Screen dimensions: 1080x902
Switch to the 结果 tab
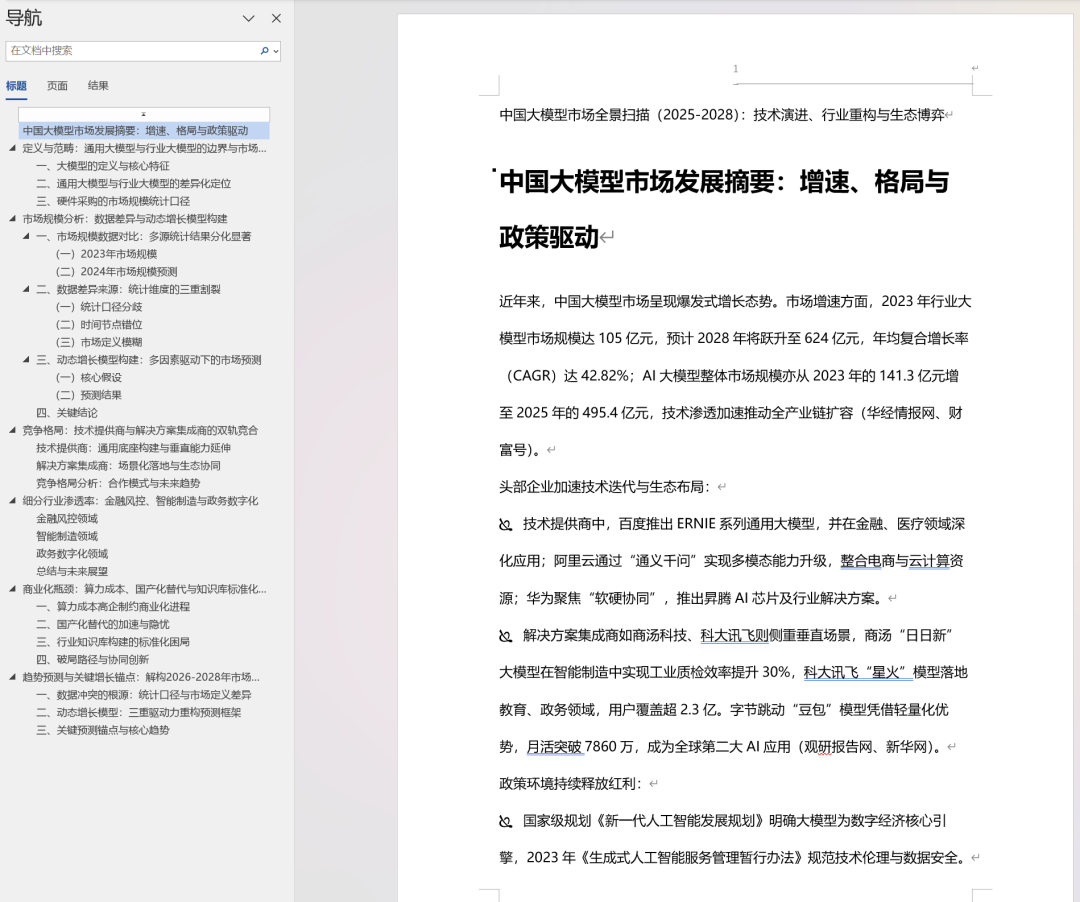pos(97,86)
